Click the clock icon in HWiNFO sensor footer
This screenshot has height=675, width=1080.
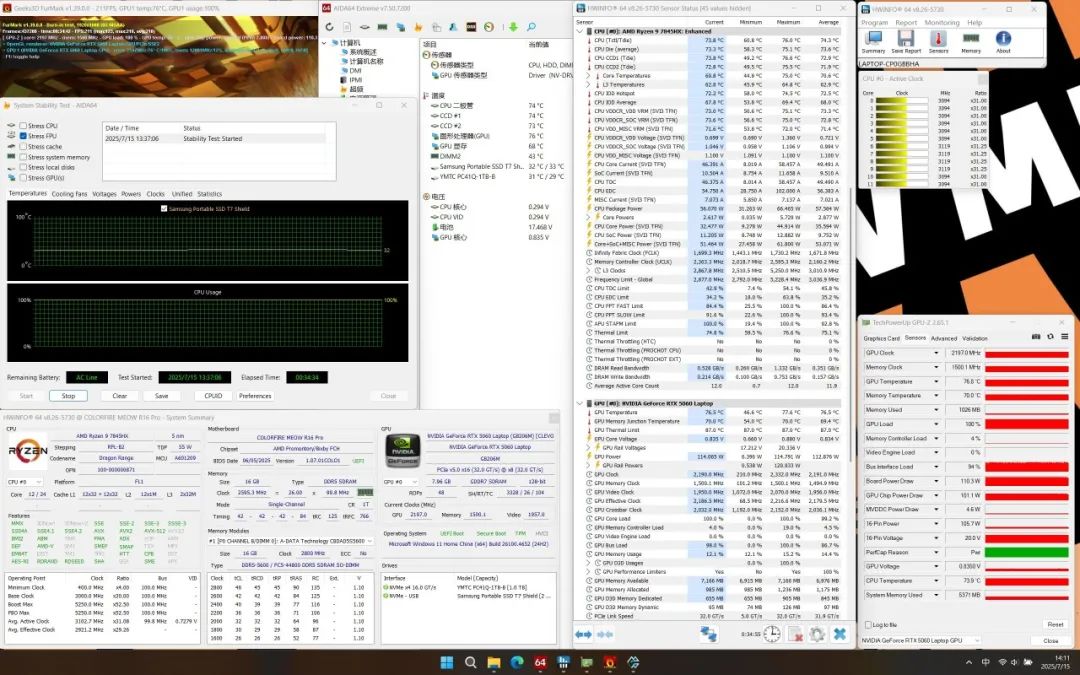point(772,634)
